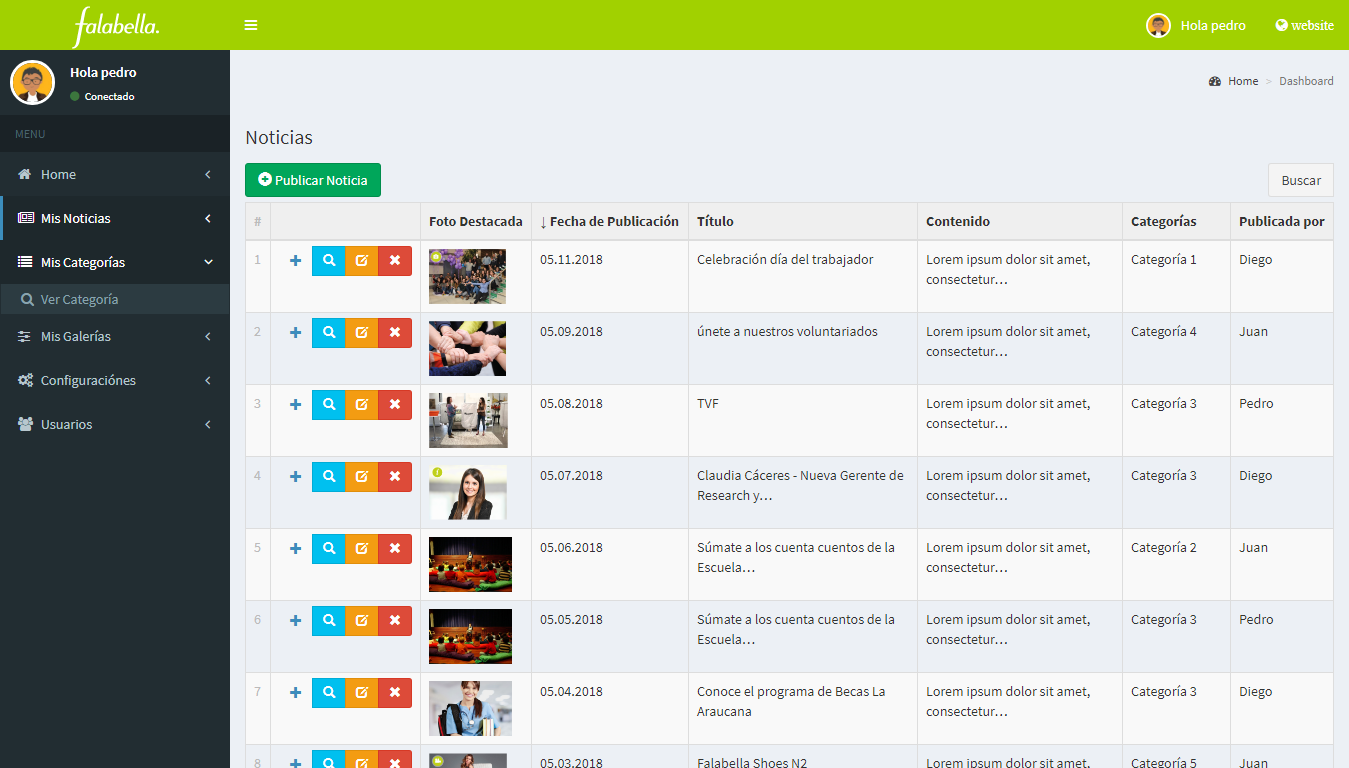The image size is (1349, 768).
Task: Expand the Home sidebar menu
Action: tap(114, 174)
